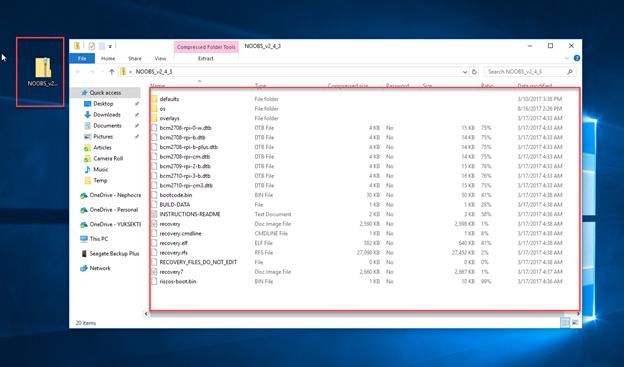Click the Properties icon in title bar toolbar
This screenshot has width=624, height=367.
(x=92, y=46)
